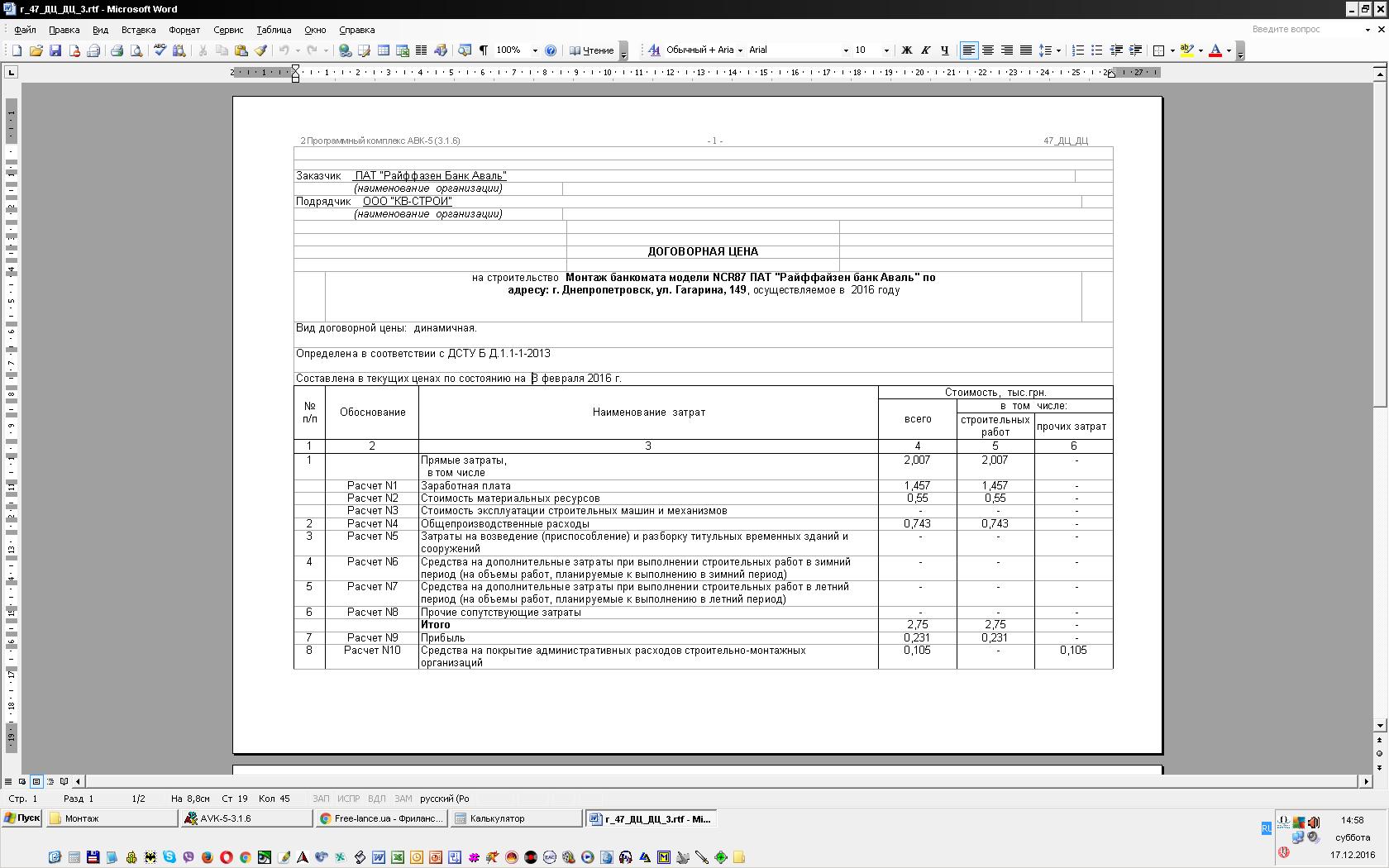Open the Вставка menu
1389x868 pixels.
tap(138, 30)
